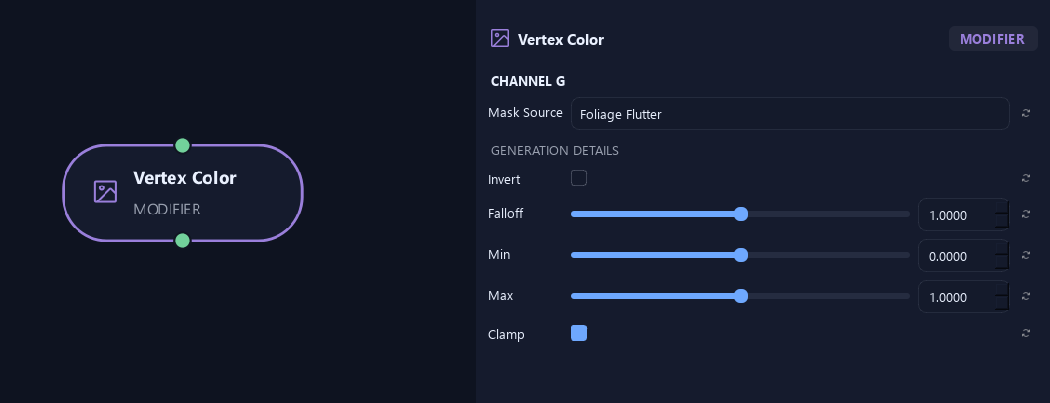Decrease Min using the down stepper
The height and width of the screenshot is (403, 1050).
coord(1002,263)
